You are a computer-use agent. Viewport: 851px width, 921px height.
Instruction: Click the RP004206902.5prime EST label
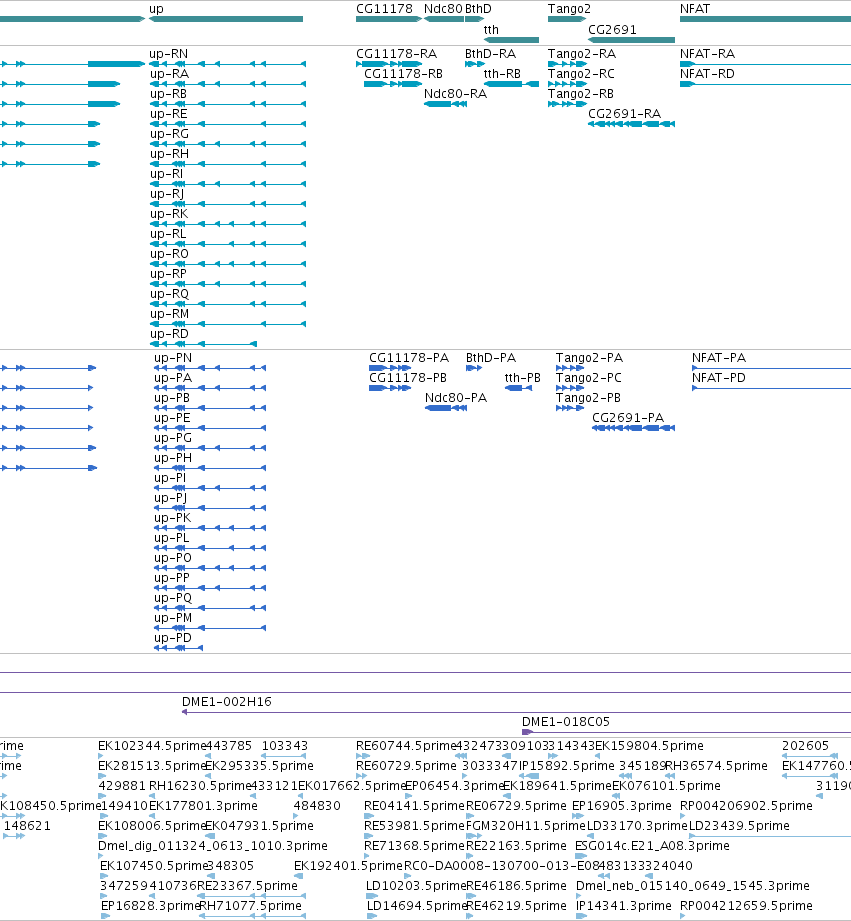[746, 805]
